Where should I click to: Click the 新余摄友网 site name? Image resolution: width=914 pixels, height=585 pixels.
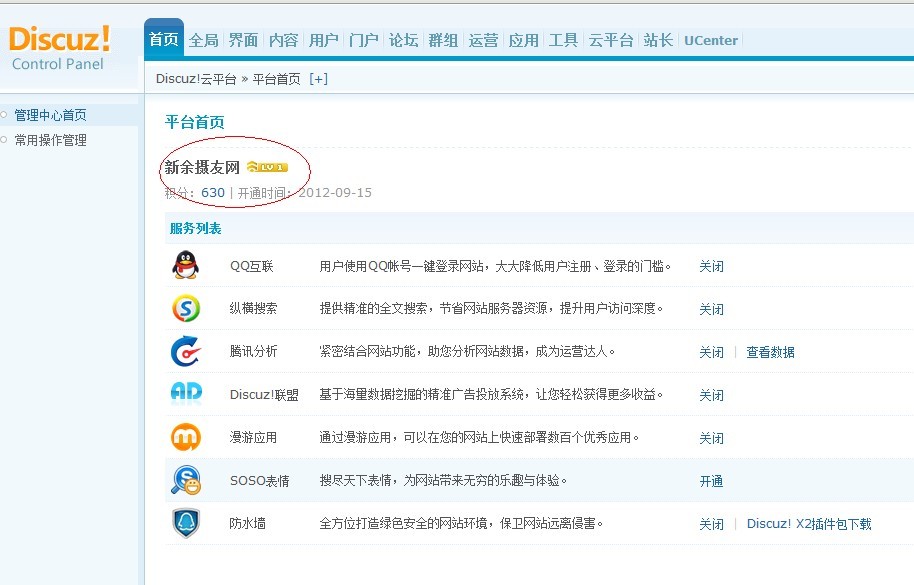pos(202,167)
